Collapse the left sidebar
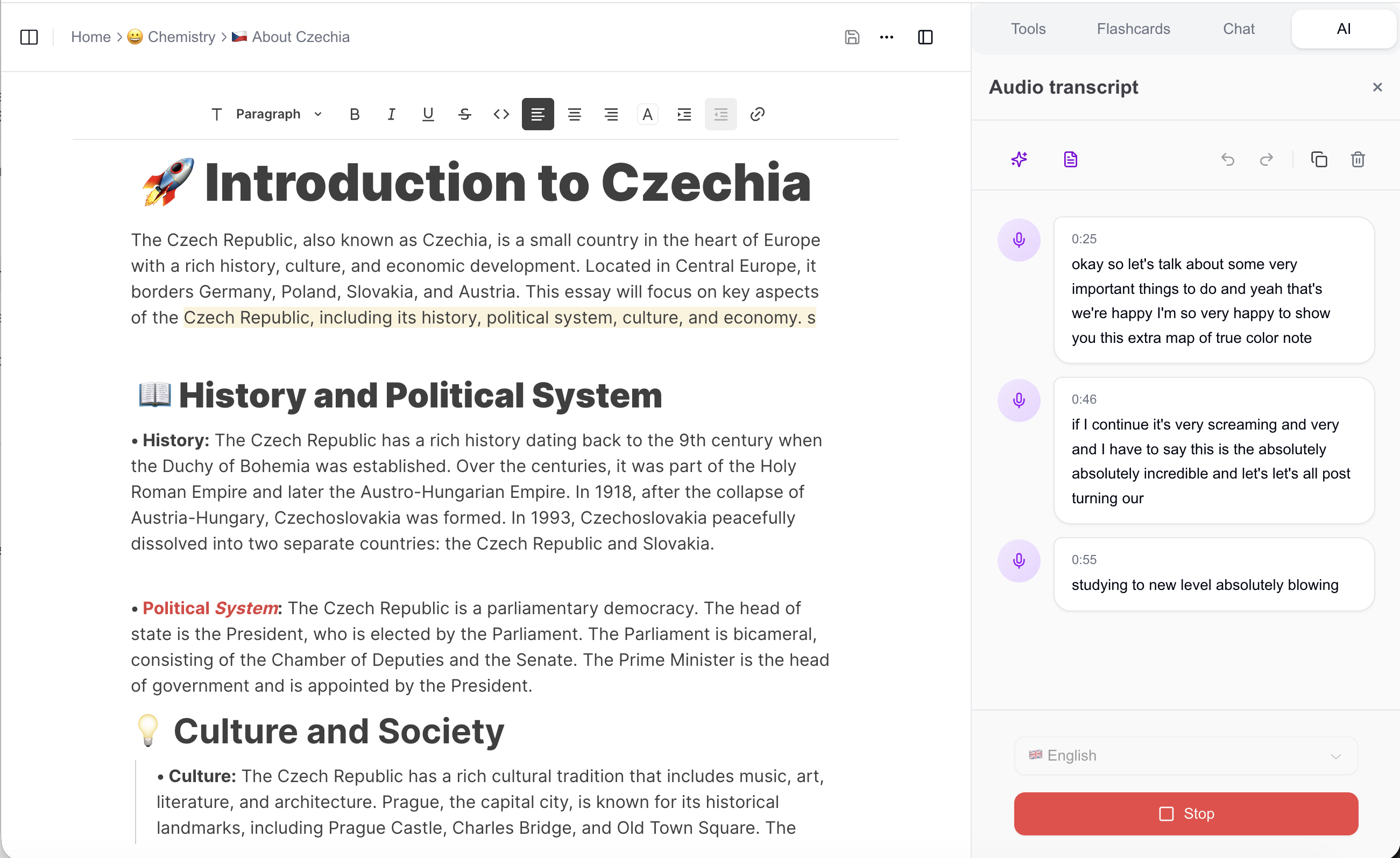This screenshot has width=1400, height=858. point(29,37)
